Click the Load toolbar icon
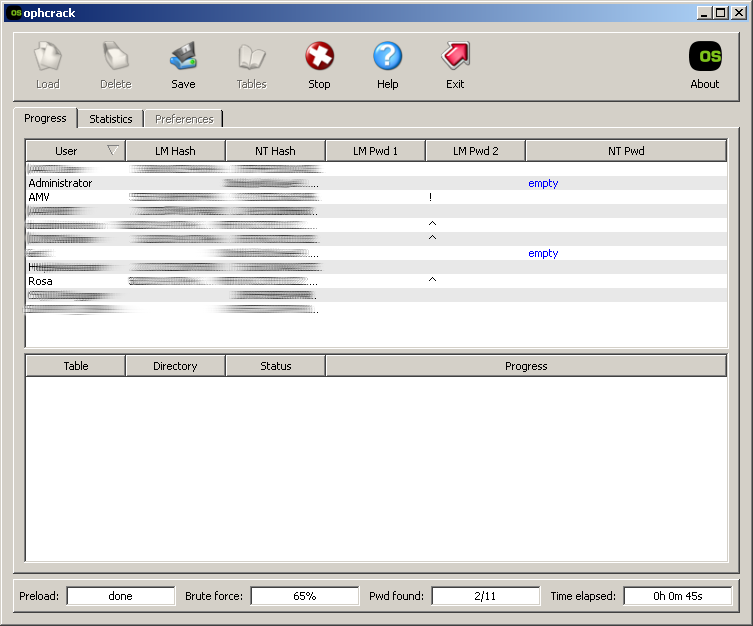Image resolution: width=753 pixels, height=626 pixels. pyautogui.click(x=48, y=57)
